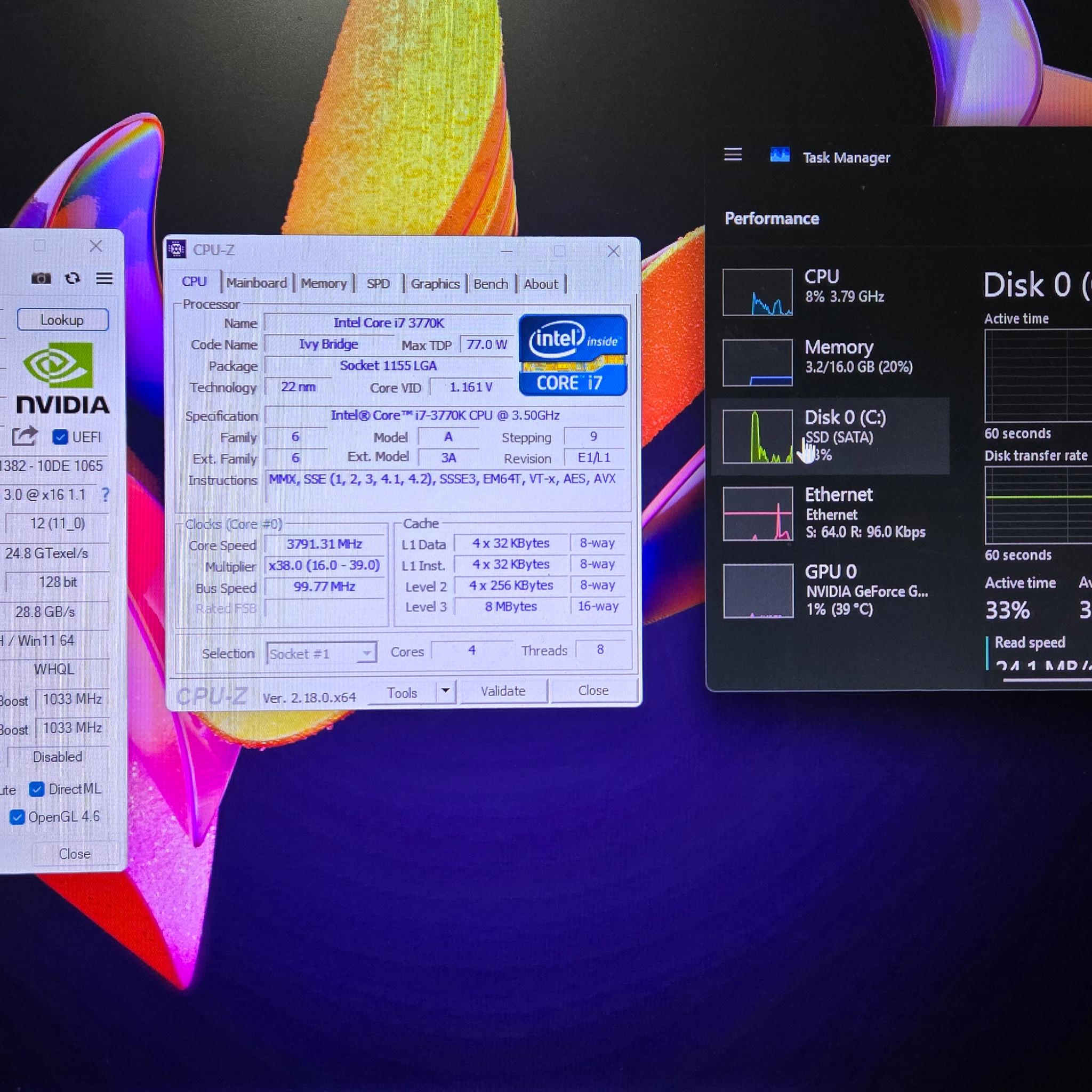
Task: Click the Close button in GPU-Z
Action: pyautogui.click(x=75, y=854)
